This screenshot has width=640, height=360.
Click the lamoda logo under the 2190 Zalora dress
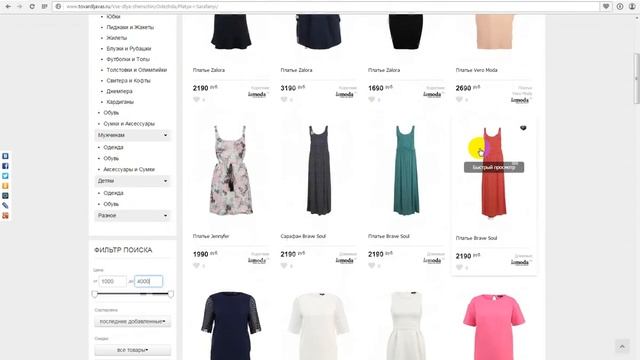point(257,94)
